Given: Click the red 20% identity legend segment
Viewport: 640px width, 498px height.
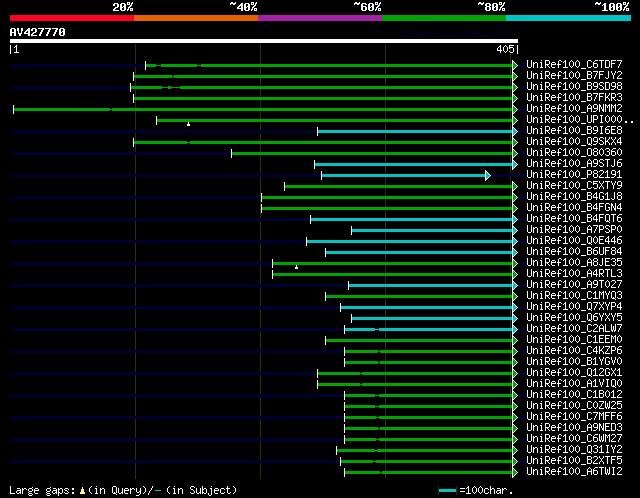Looking at the screenshot, I should click(72, 18).
